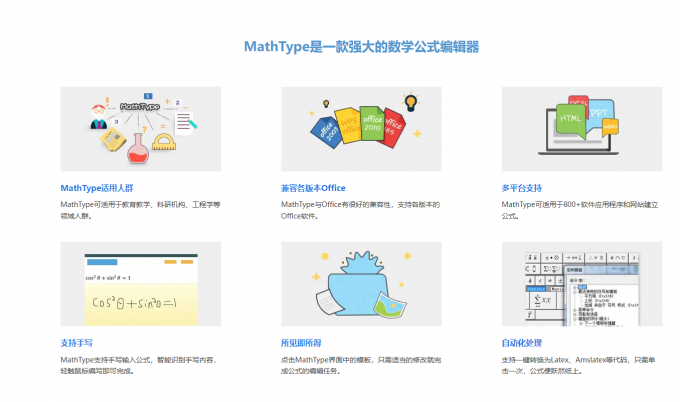Click the description mentioning Latex、Amslatex
The width and height of the screenshot is (680, 402).
[579, 365]
